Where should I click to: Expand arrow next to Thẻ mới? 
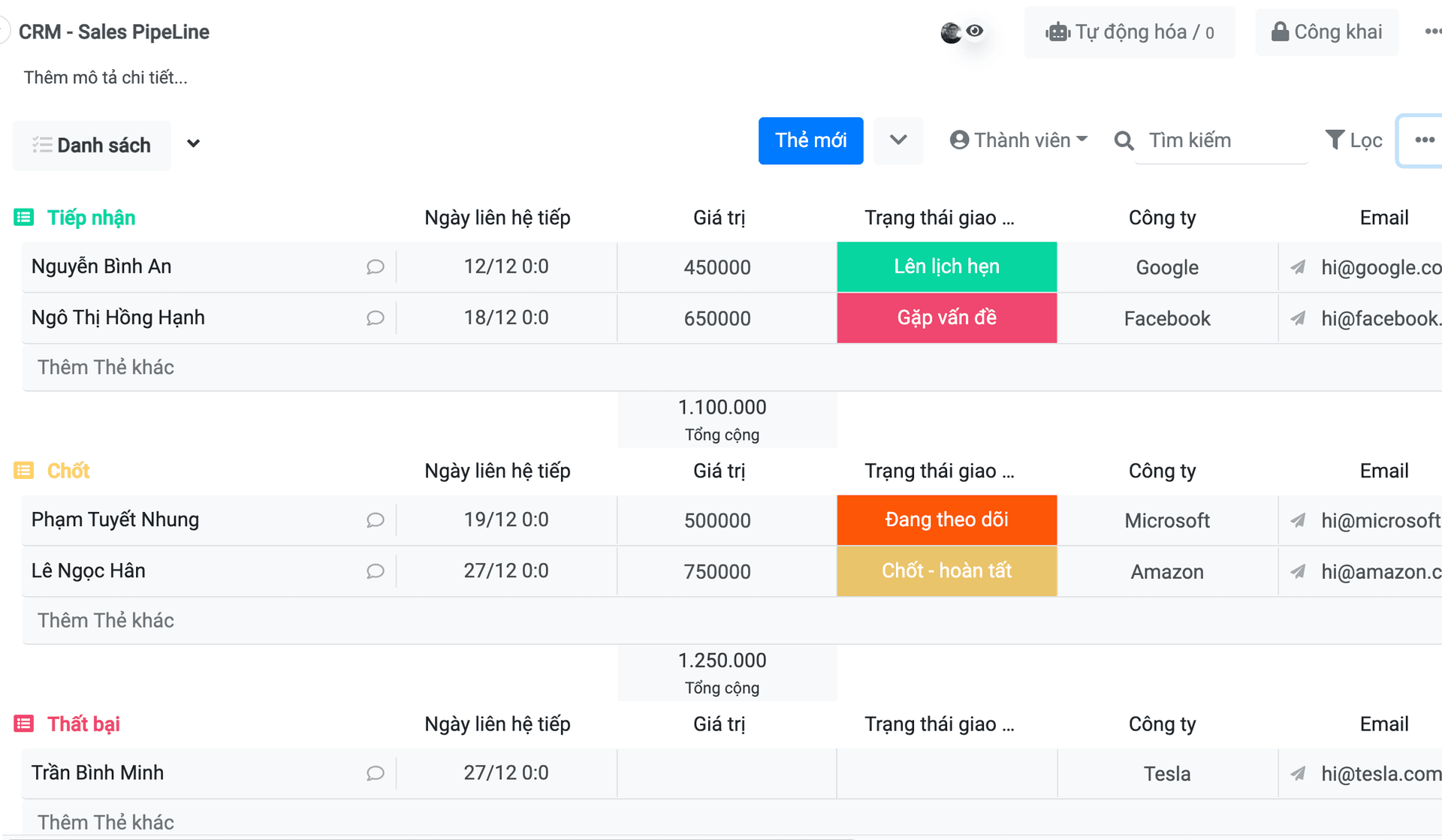pyautogui.click(x=898, y=140)
